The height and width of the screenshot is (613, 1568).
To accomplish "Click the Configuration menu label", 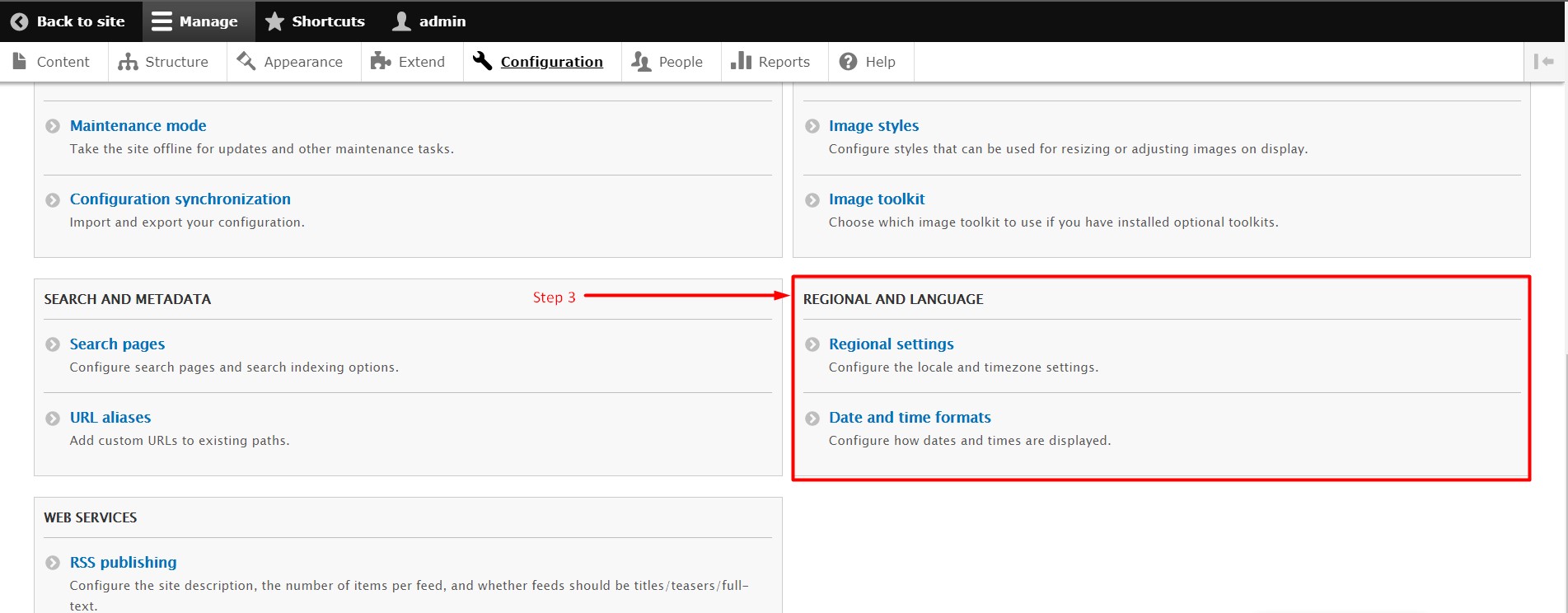I will [552, 62].
